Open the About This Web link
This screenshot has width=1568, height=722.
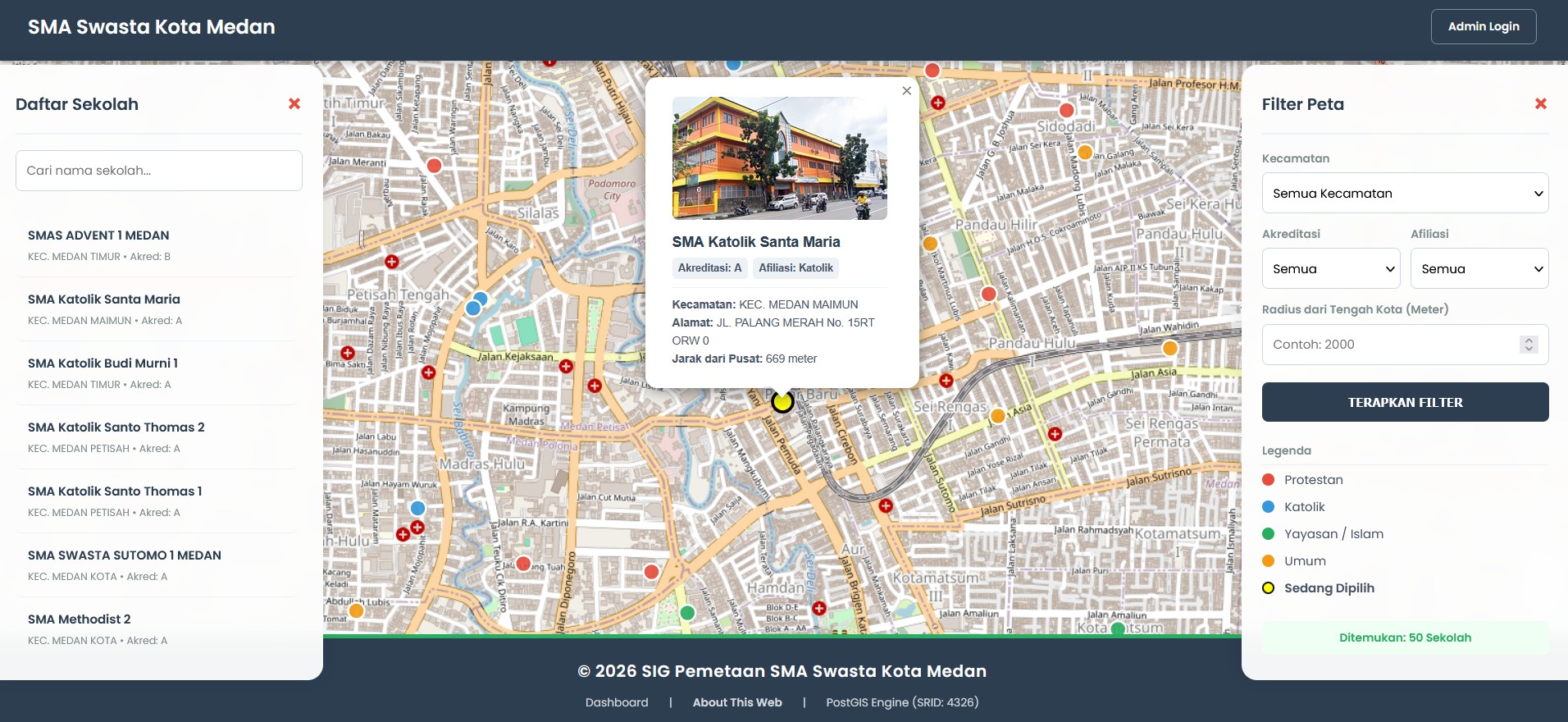pyautogui.click(x=737, y=702)
